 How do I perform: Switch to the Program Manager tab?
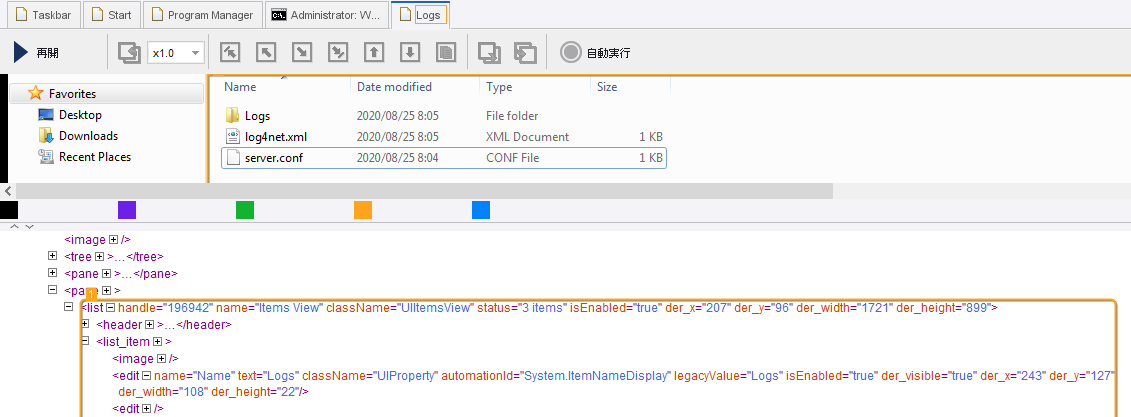coord(203,15)
